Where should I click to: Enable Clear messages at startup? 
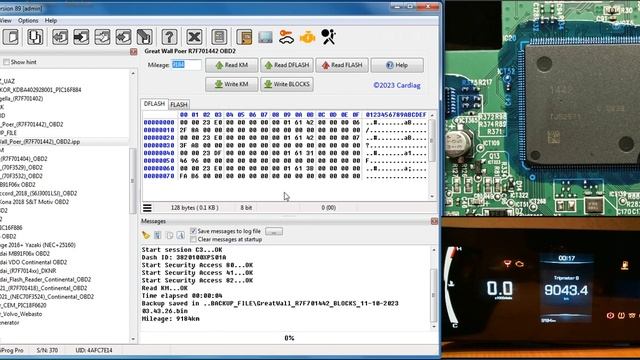pyautogui.click(x=193, y=240)
